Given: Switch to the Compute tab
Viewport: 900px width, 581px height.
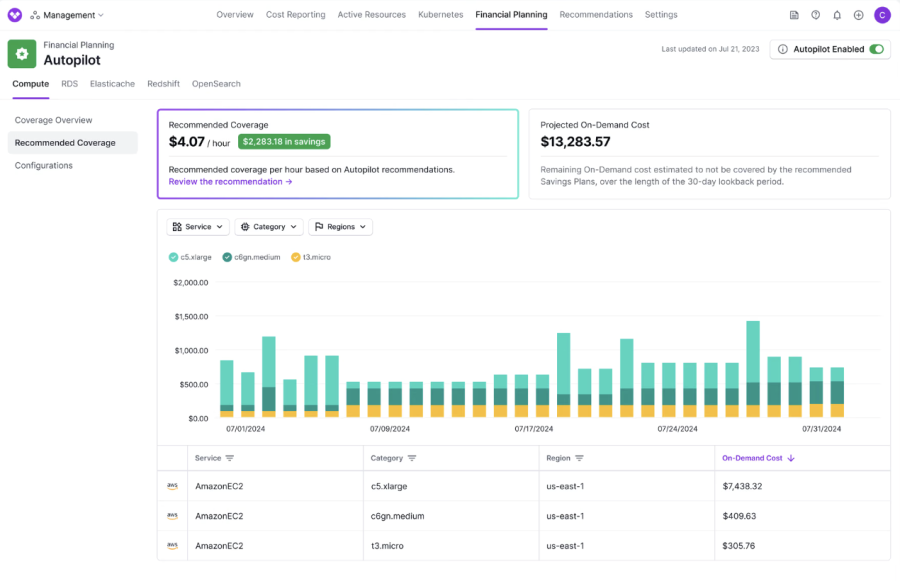Looking at the screenshot, I should click(30, 84).
